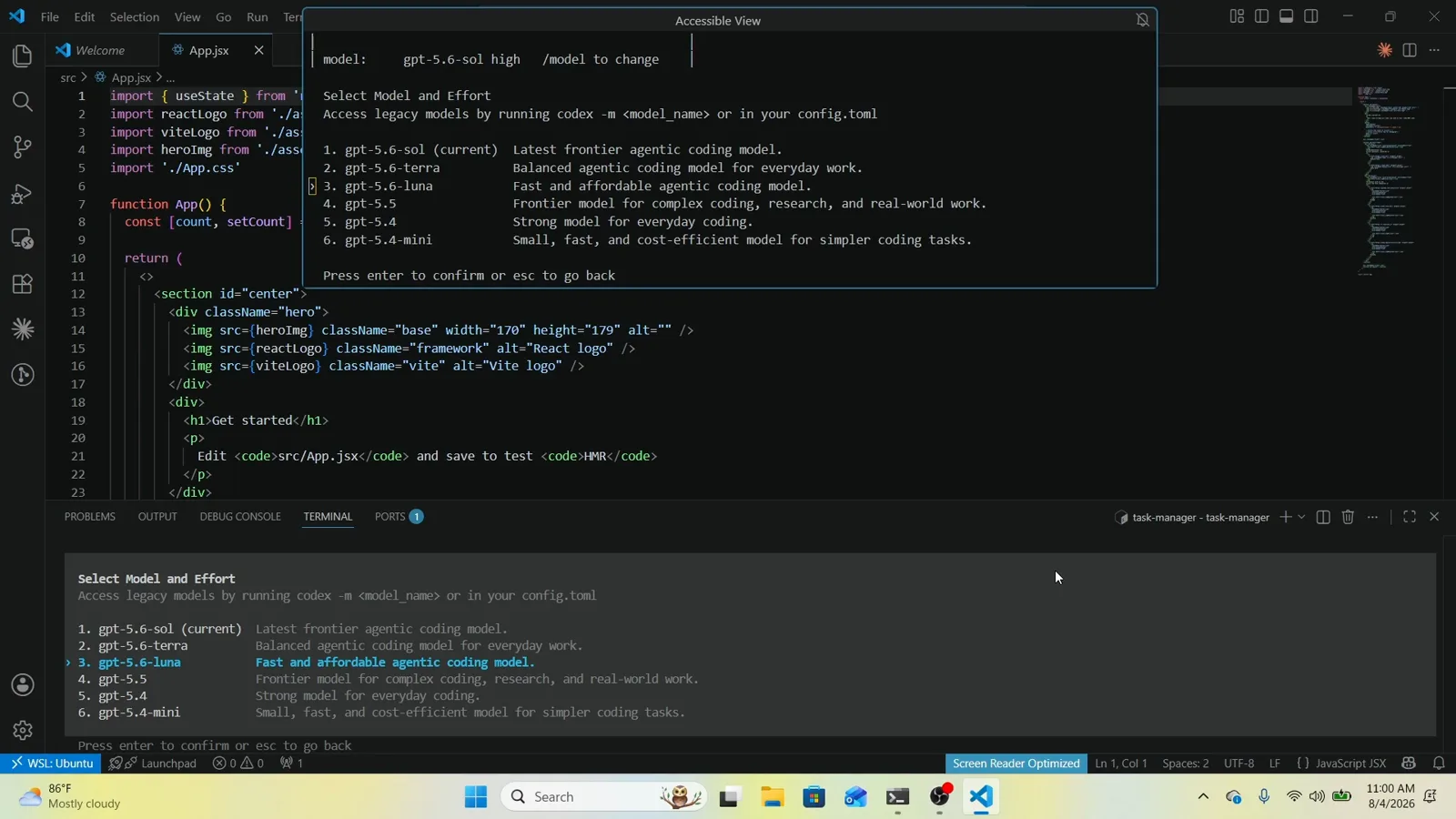Close the bottom panel

(x=1435, y=517)
